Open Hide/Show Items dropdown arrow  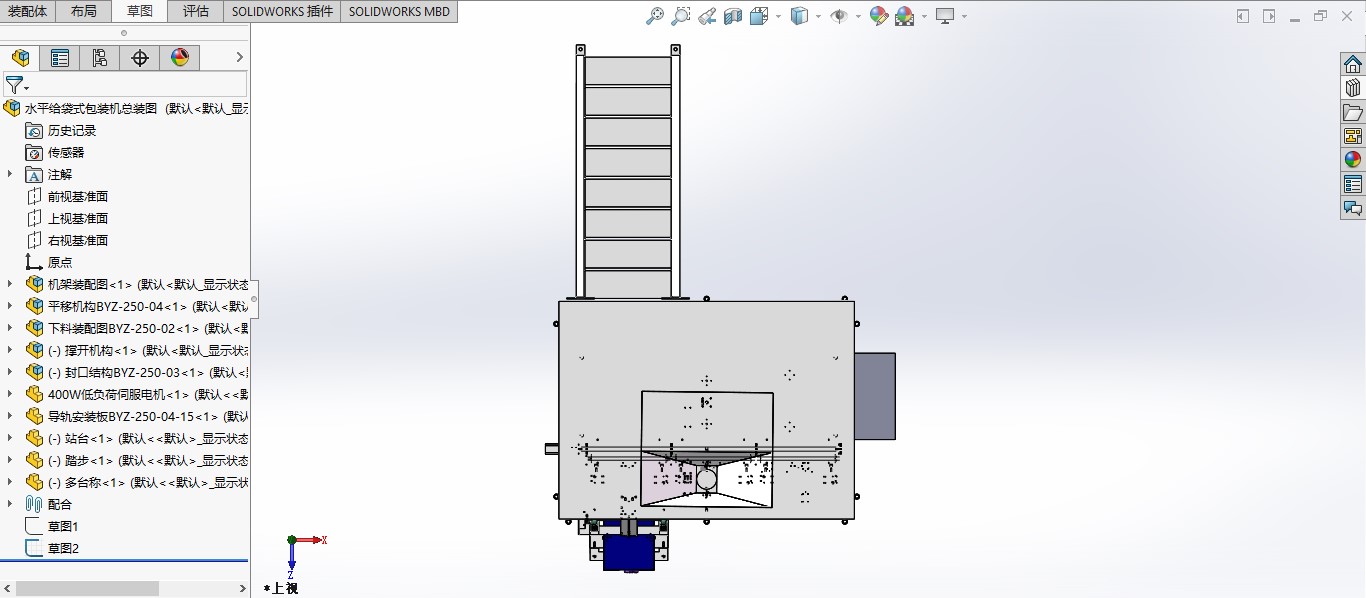[858, 16]
